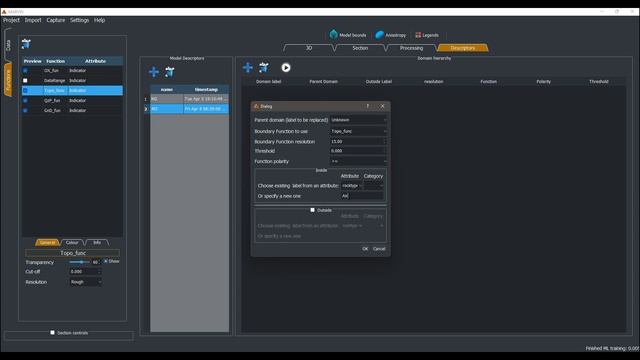
Task: Add a domain with Domain hierarchy plus icon
Action: pos(247,67)
